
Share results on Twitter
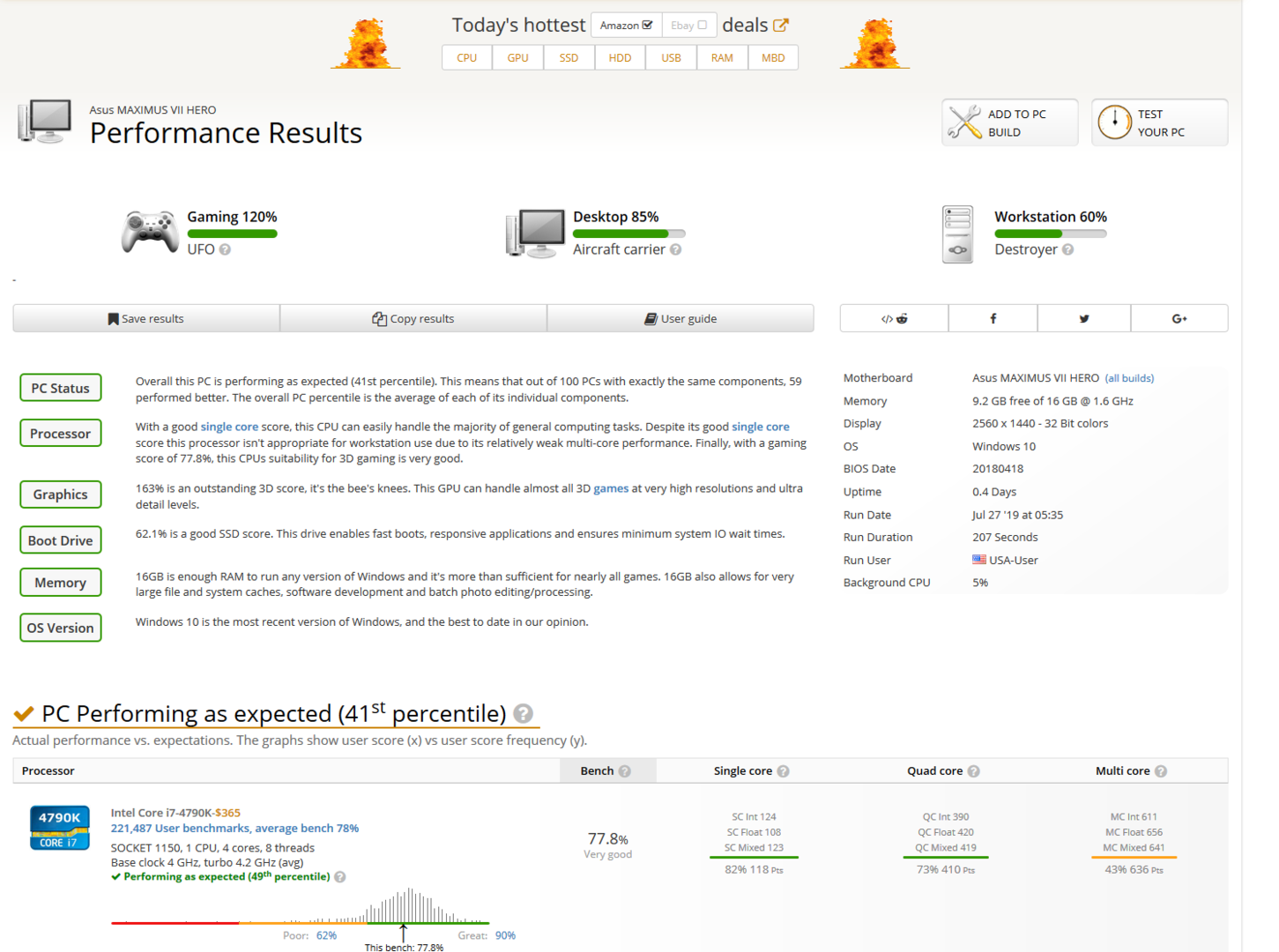(x=1084, y=318)
